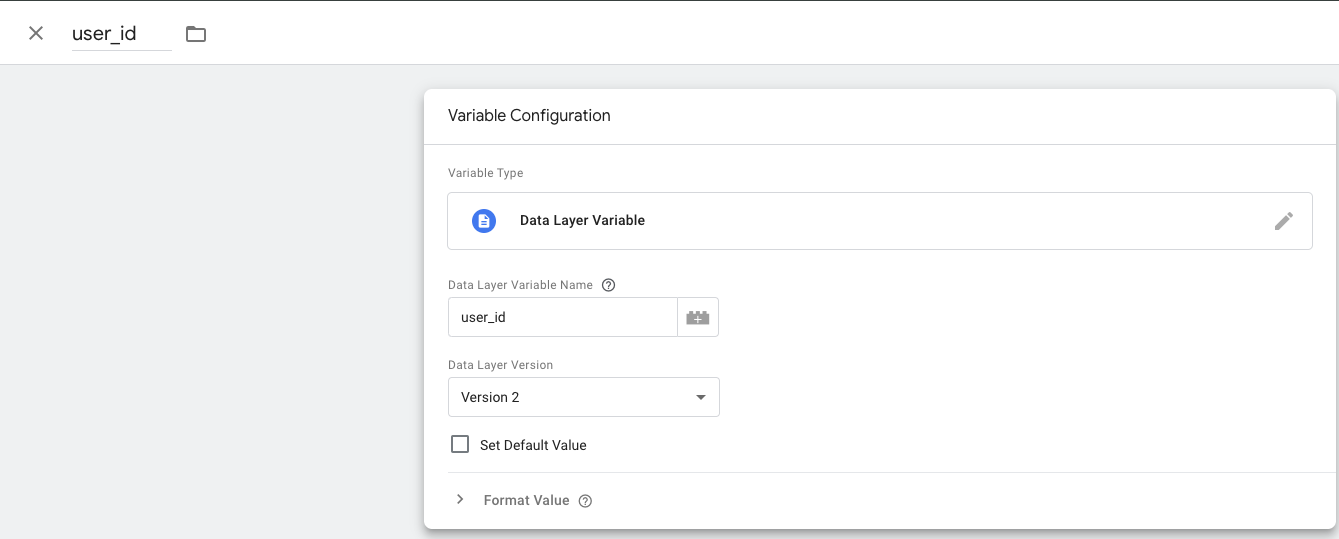Enable the Set Default Value checkbox

click(x=460, y=444)
